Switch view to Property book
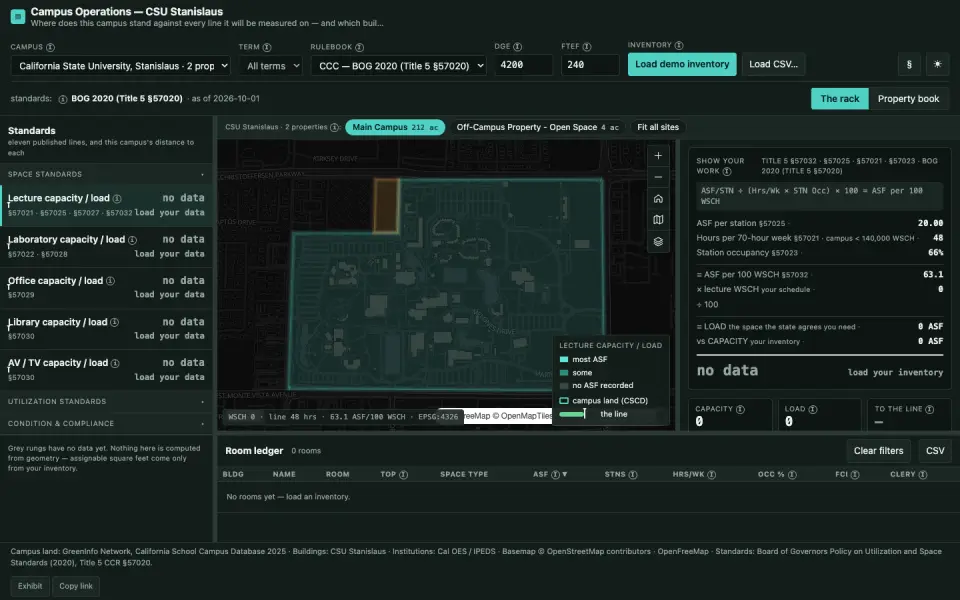Screen dimensions: 960x600 908,99
